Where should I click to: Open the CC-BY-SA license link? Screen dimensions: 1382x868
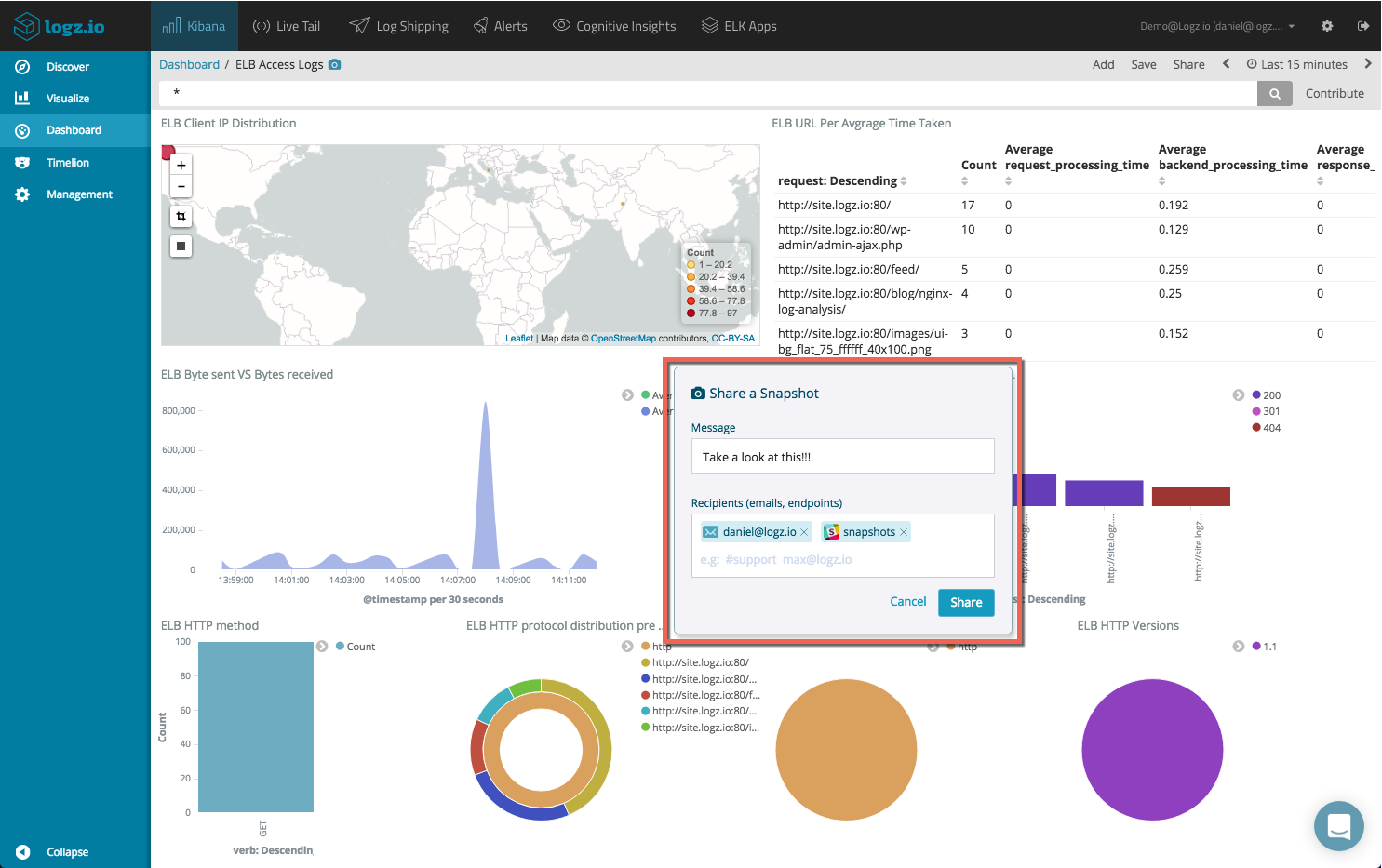point(733,339)
